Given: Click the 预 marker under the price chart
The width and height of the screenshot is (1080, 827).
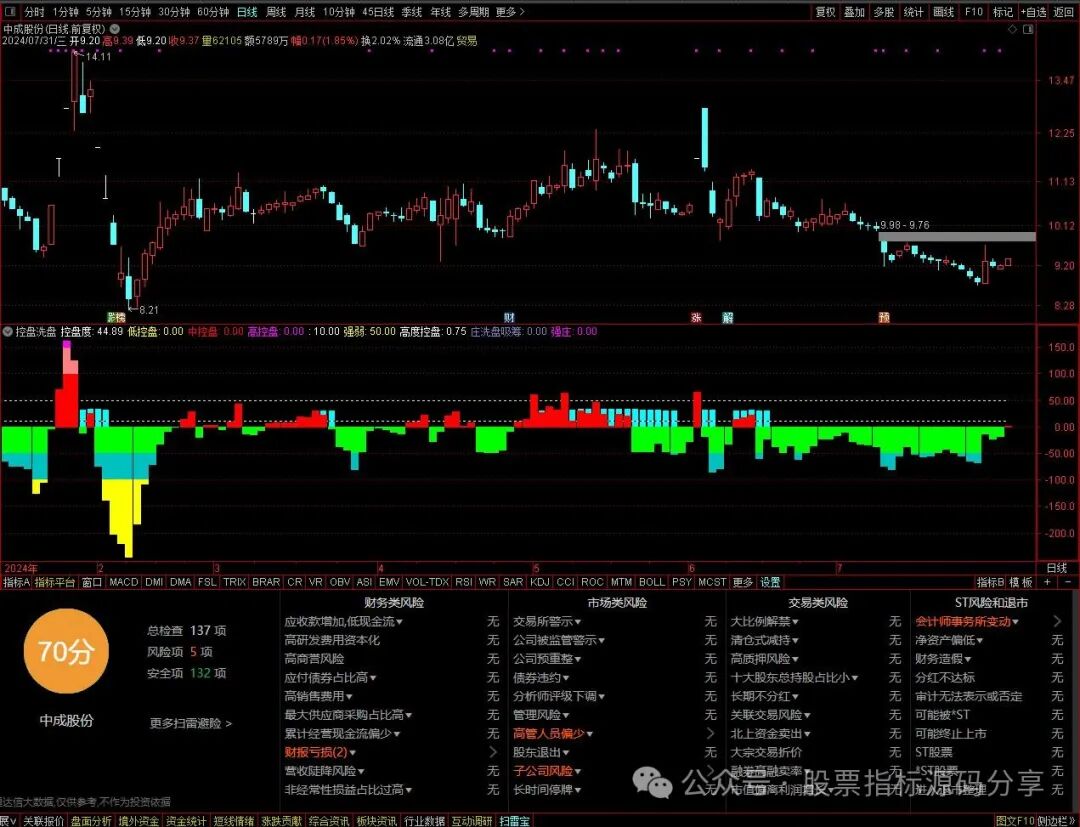Looking at the screenshot, I should coord(884,317).
